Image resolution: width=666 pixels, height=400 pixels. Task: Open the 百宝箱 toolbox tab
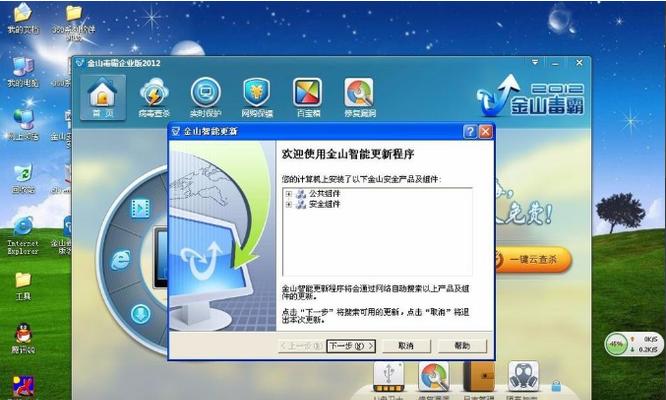308,98
